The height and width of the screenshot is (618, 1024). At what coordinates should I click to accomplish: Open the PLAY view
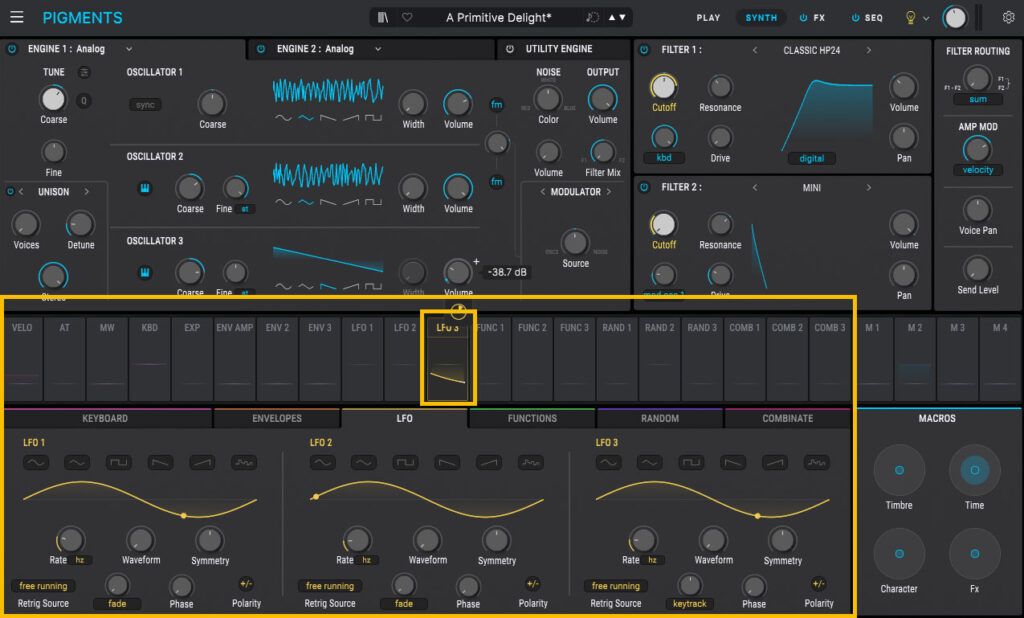pyautogui.click(x=708, y=18)
